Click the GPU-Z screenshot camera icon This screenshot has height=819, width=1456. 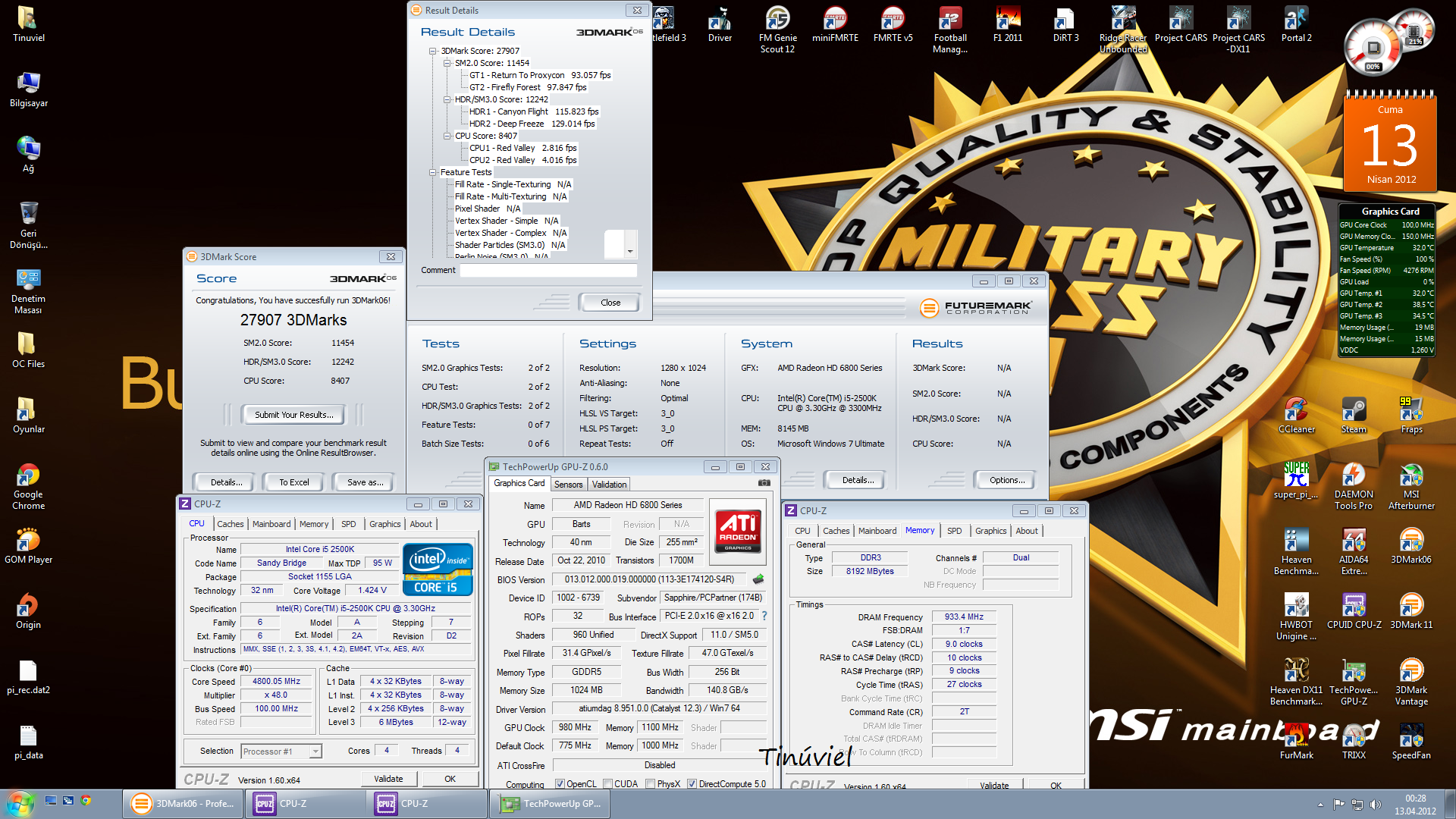point(764,483)
